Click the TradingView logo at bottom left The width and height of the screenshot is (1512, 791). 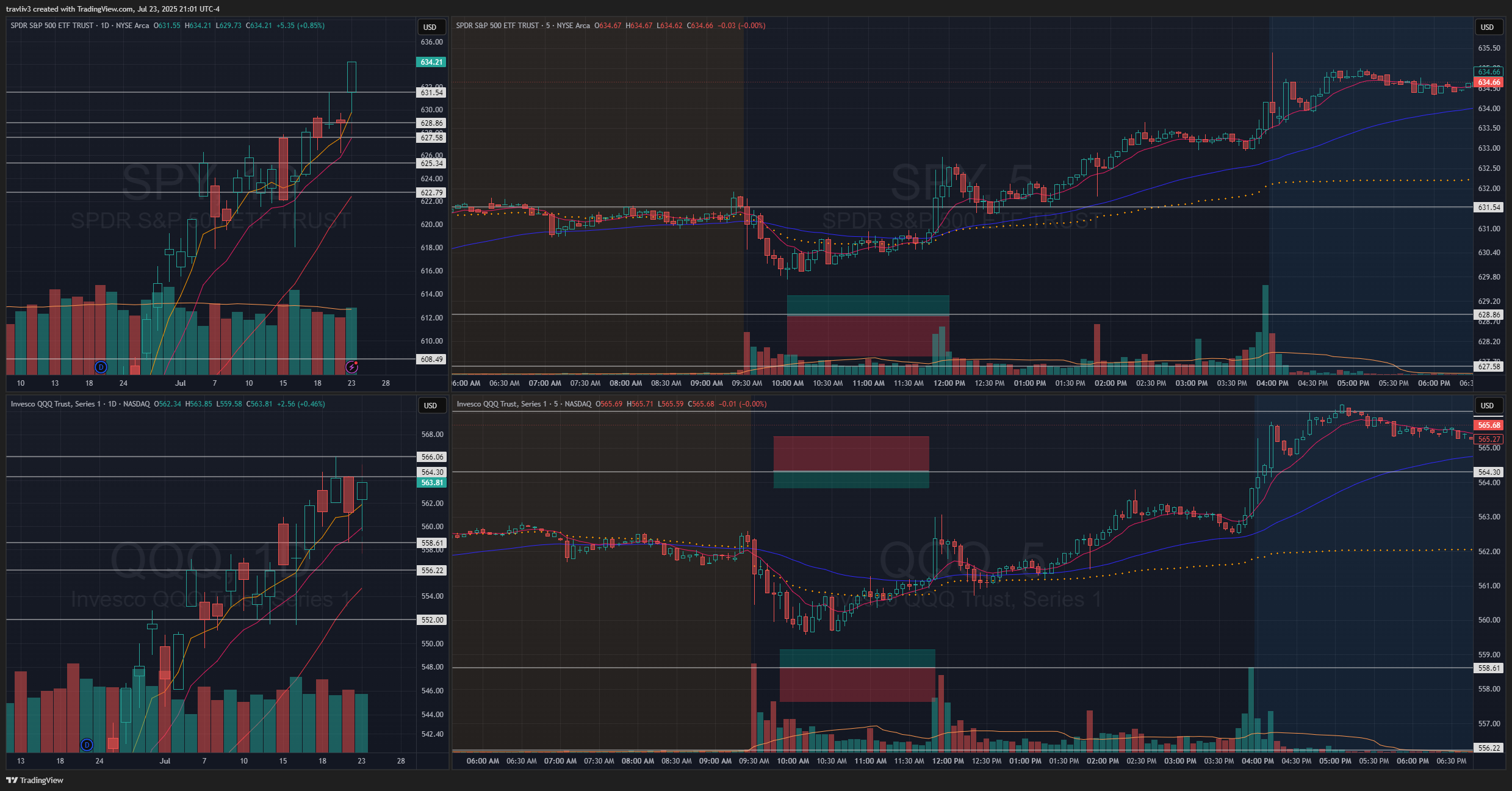35,780
